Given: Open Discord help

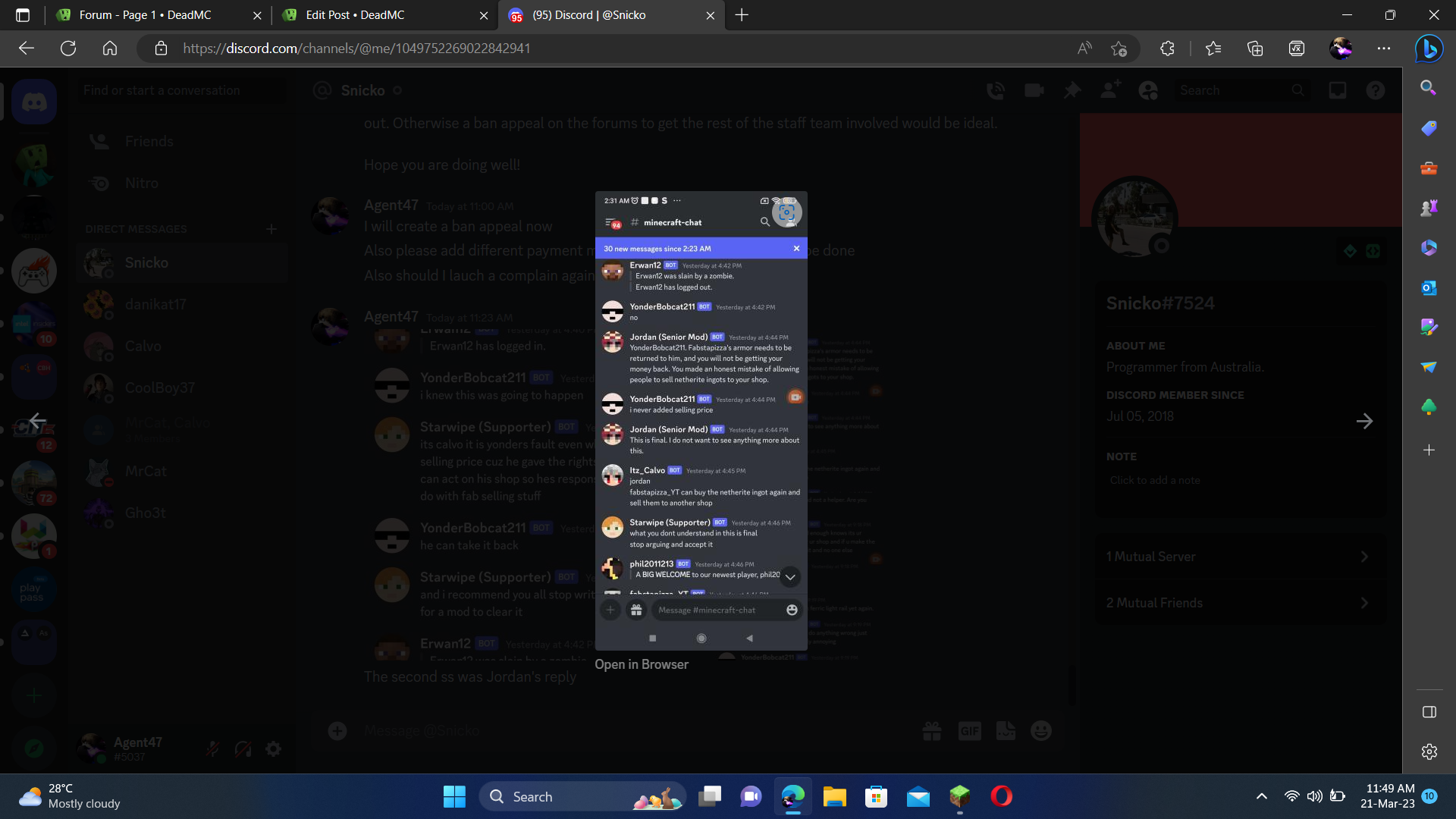Looking at the screenshot, I should [1376, 91].
